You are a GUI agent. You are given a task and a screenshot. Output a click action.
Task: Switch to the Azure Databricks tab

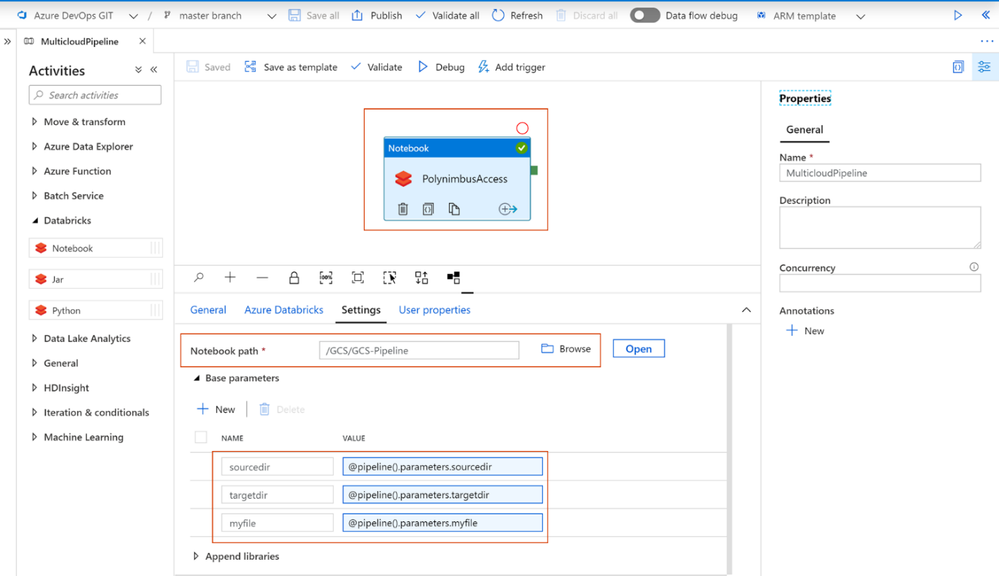(x=284, y=310)
